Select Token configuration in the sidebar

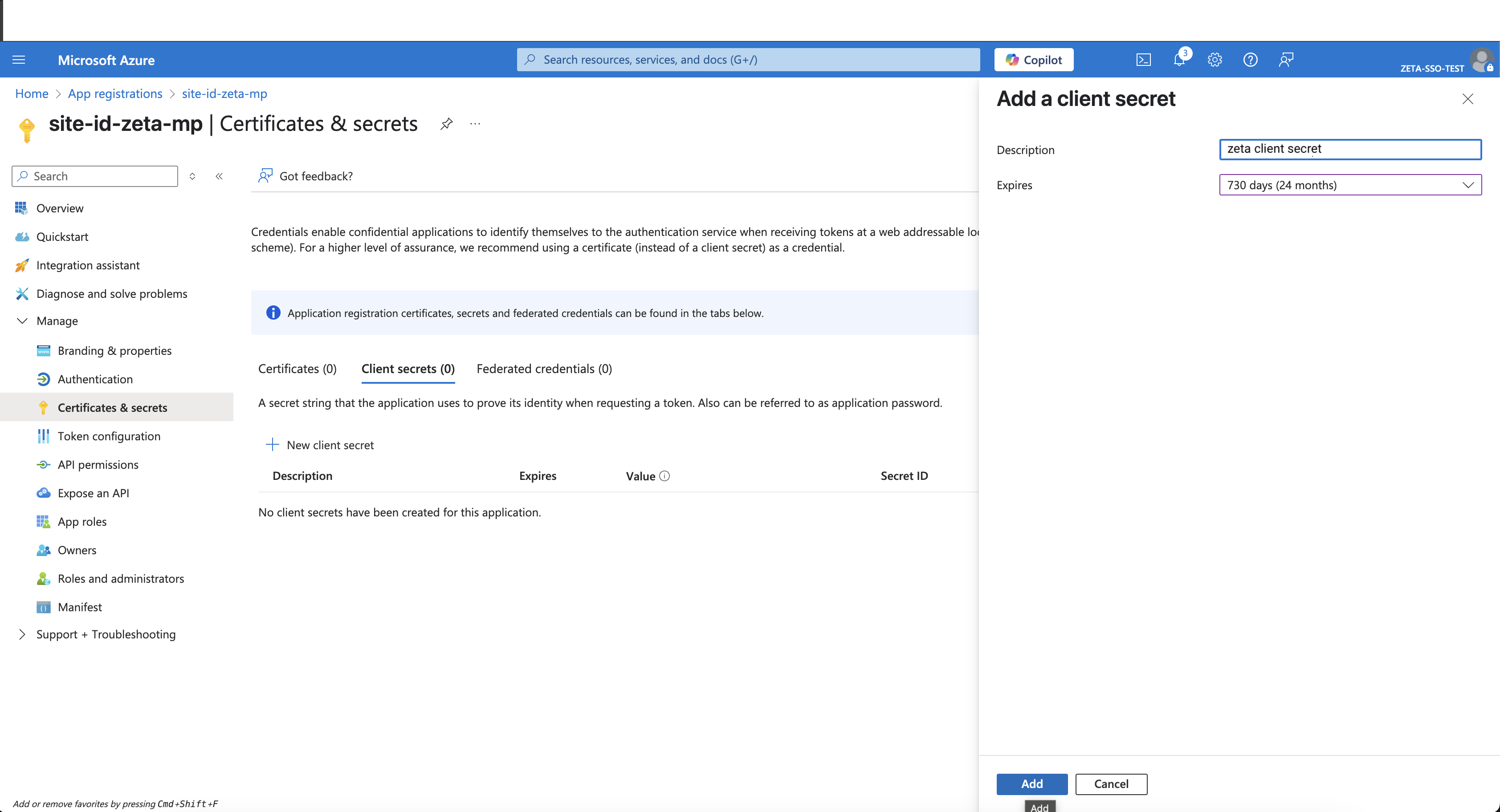point(109,435)
